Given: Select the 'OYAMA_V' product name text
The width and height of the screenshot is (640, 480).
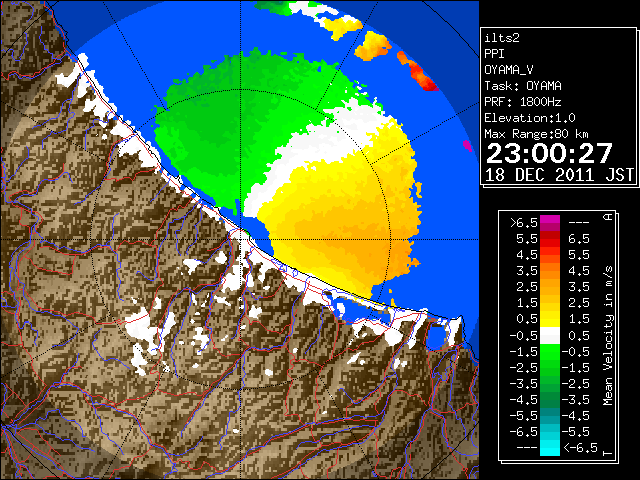Looking at the screenshot, I should (x=509, y=70).
